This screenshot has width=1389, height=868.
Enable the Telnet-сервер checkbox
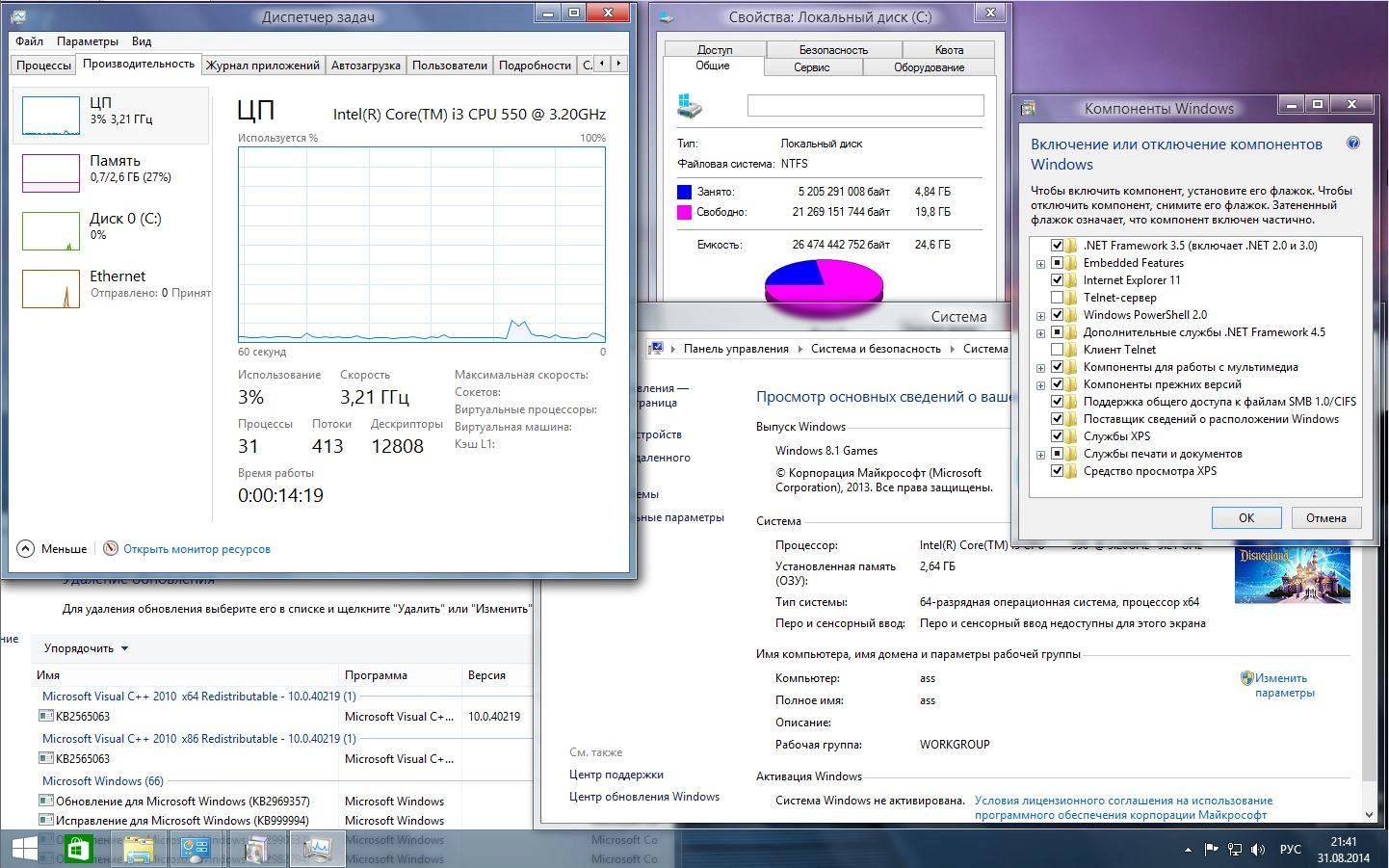(1057, 298)
